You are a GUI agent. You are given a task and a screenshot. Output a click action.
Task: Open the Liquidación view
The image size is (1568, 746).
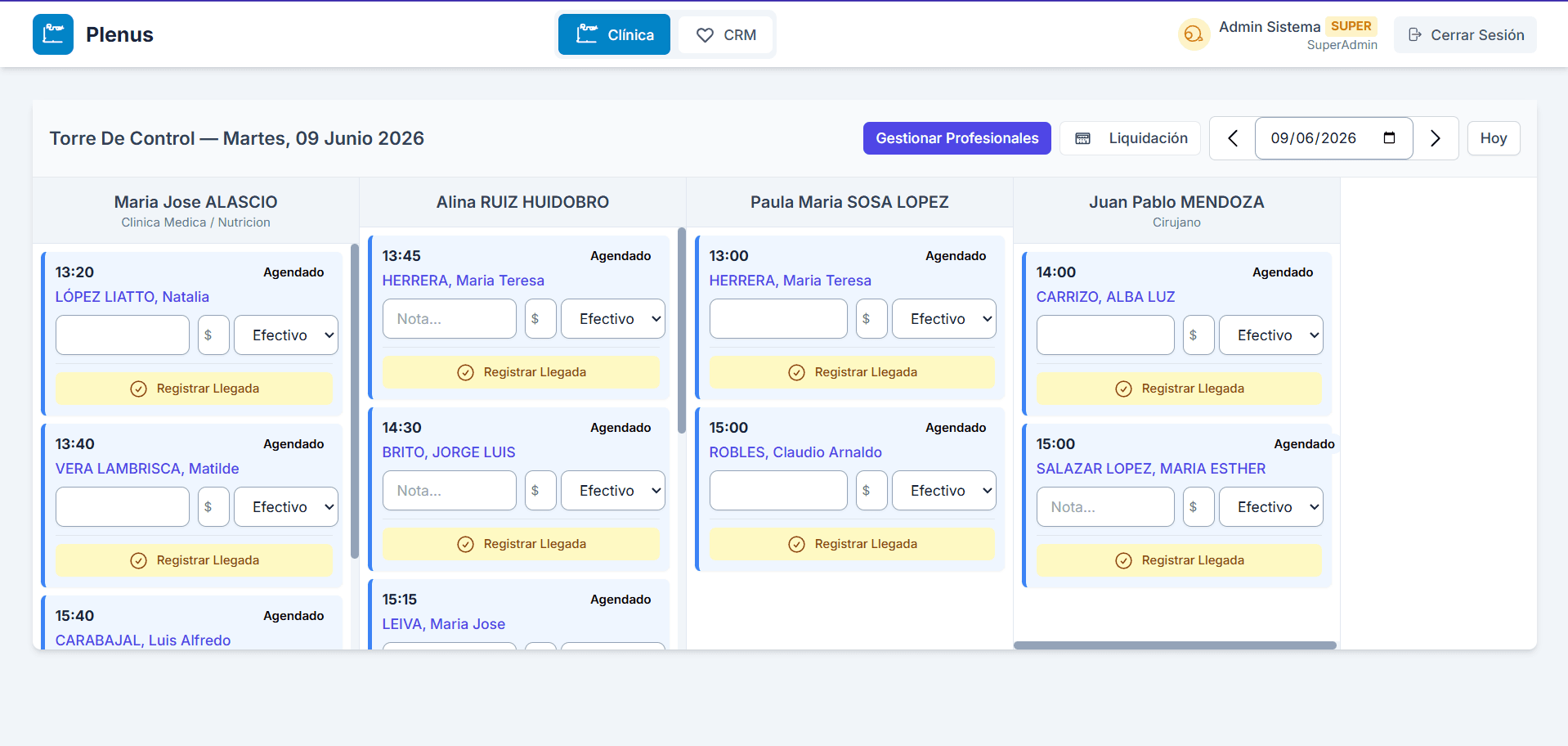click(1130, 138)
